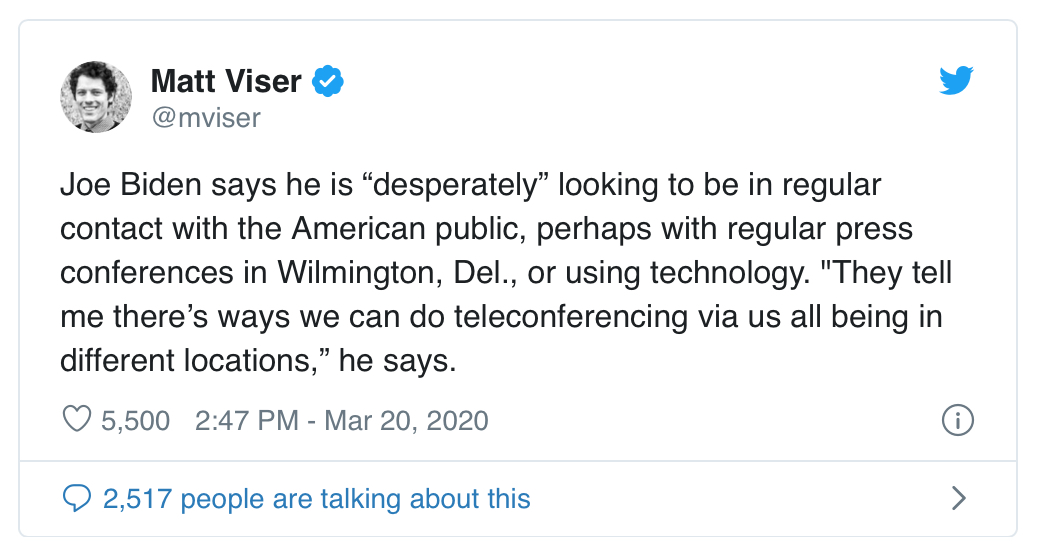
Task: Click the blue verified badge
Action: 328,81
